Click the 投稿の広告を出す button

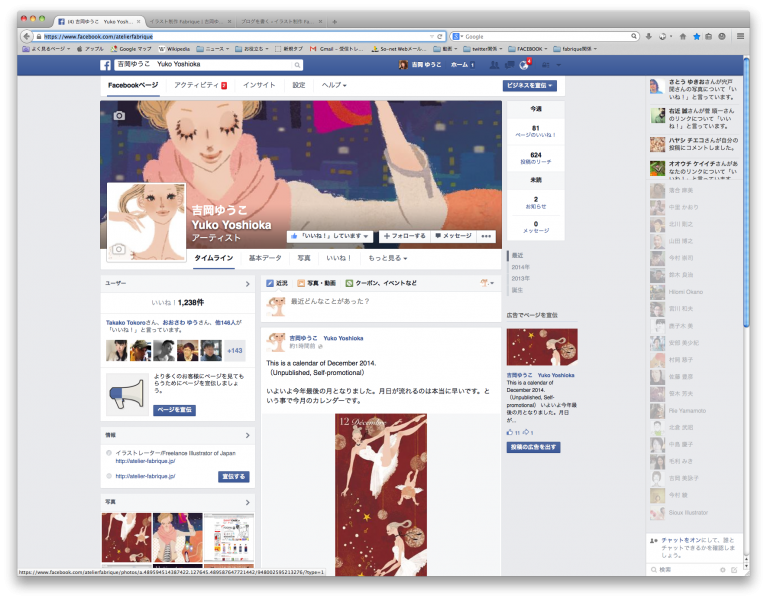pyautogui.click(x=534, y=447)
